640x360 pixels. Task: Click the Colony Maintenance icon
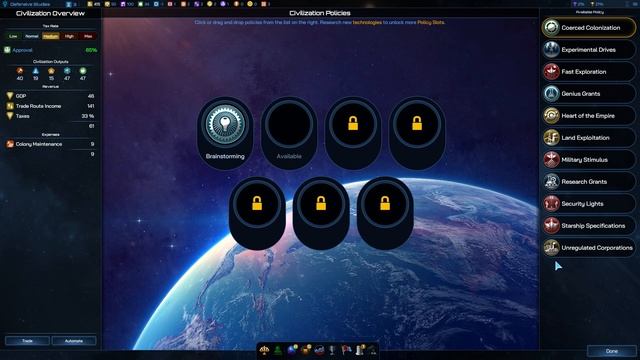[10, 144]
